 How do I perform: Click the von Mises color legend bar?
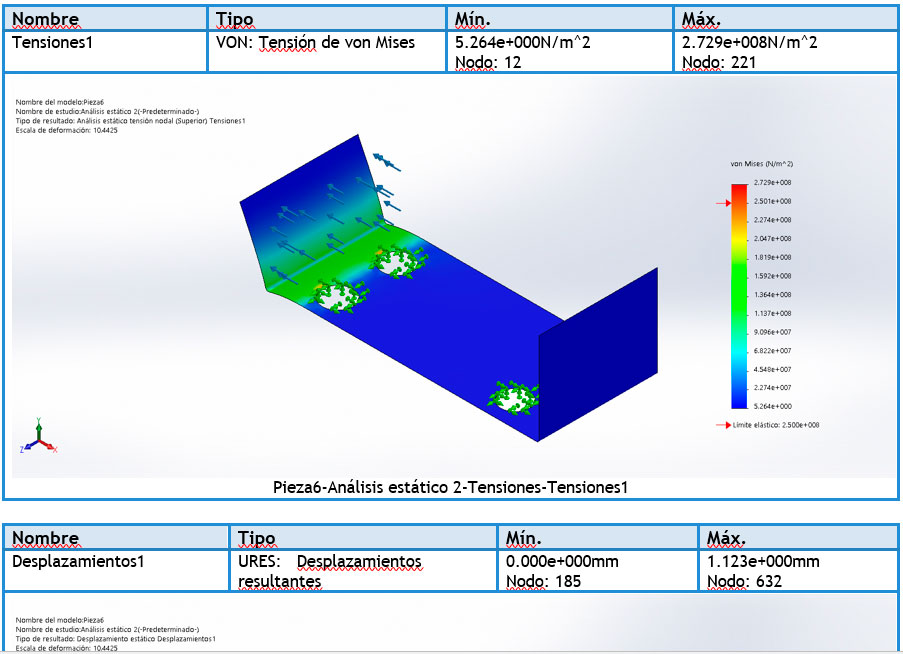click(x=738, y=296)
